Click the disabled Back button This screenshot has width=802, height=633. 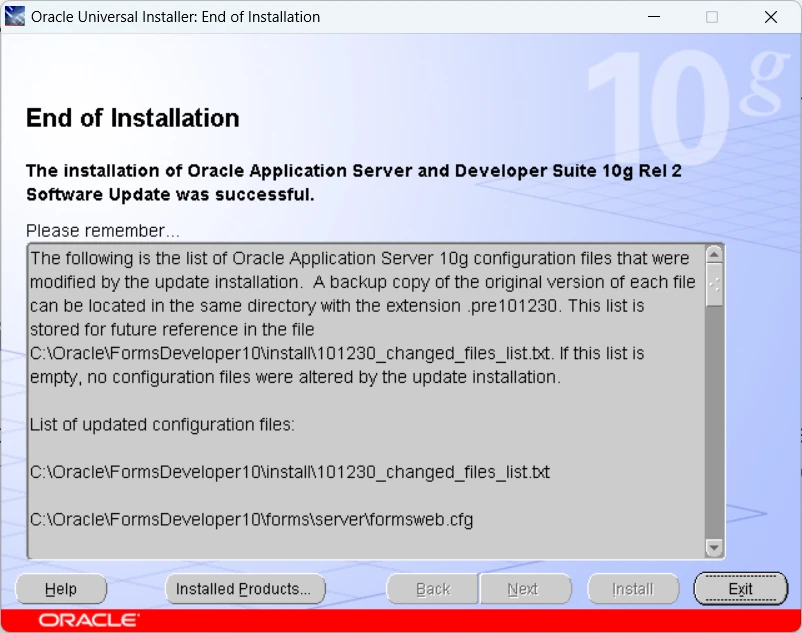click(433, 589)
